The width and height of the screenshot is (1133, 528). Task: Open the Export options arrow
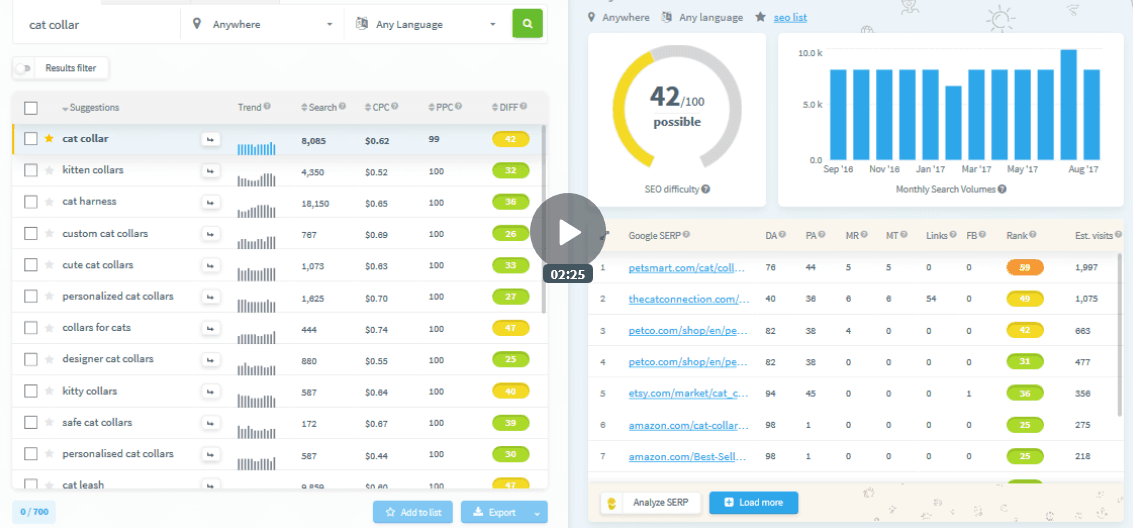(537, 513)
